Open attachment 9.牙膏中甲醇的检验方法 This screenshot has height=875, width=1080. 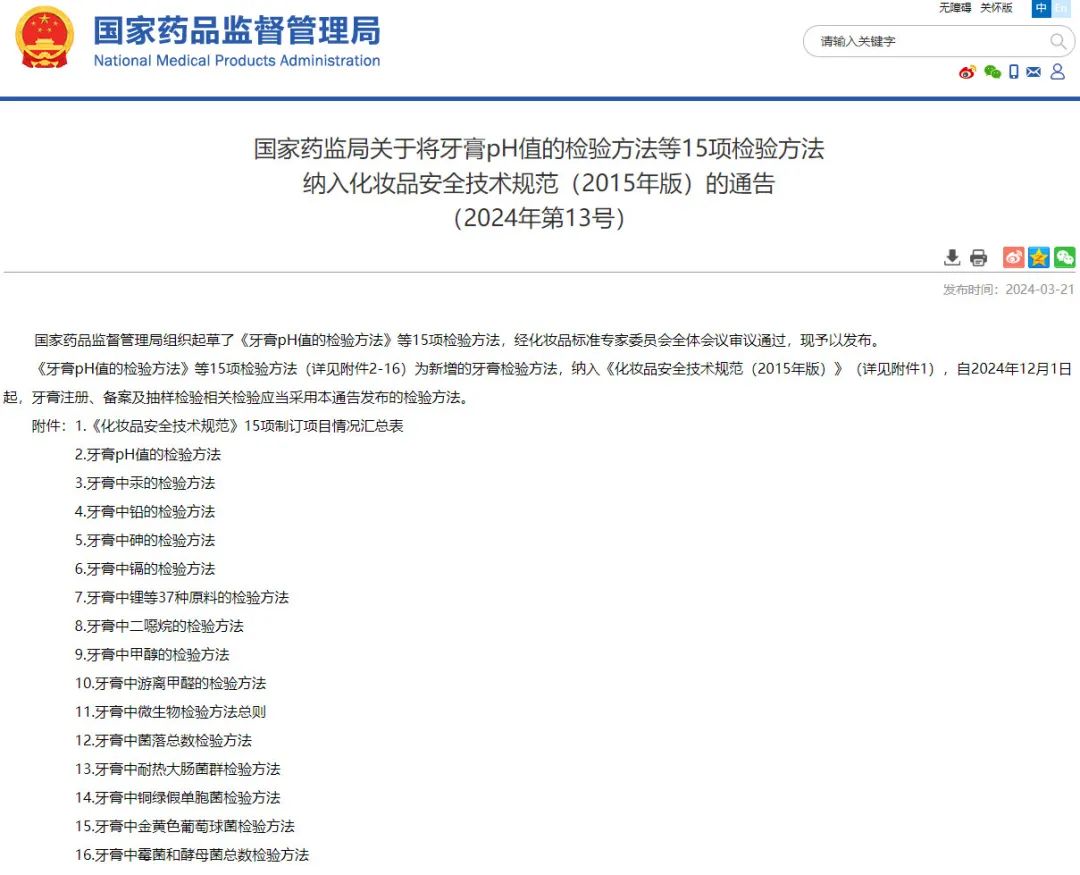(152, 655)
